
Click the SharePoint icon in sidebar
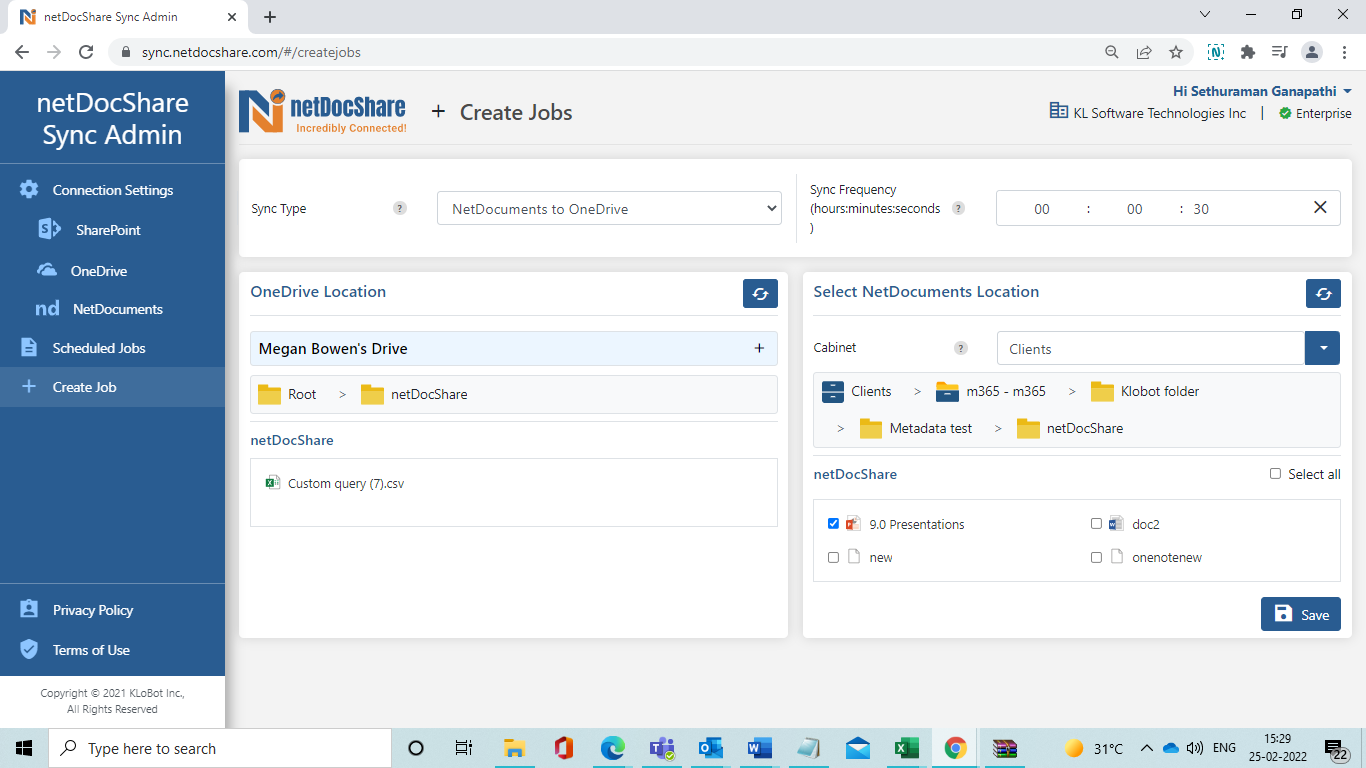tap(49, 230)
